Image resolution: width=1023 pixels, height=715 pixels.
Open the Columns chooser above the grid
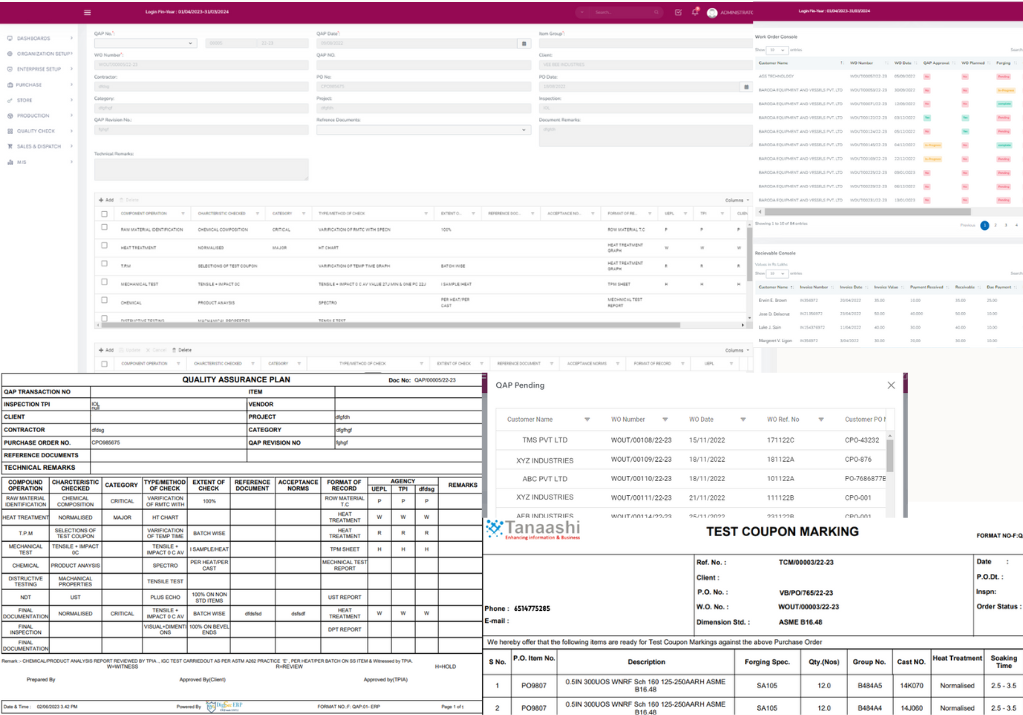(x=735, y=200)
